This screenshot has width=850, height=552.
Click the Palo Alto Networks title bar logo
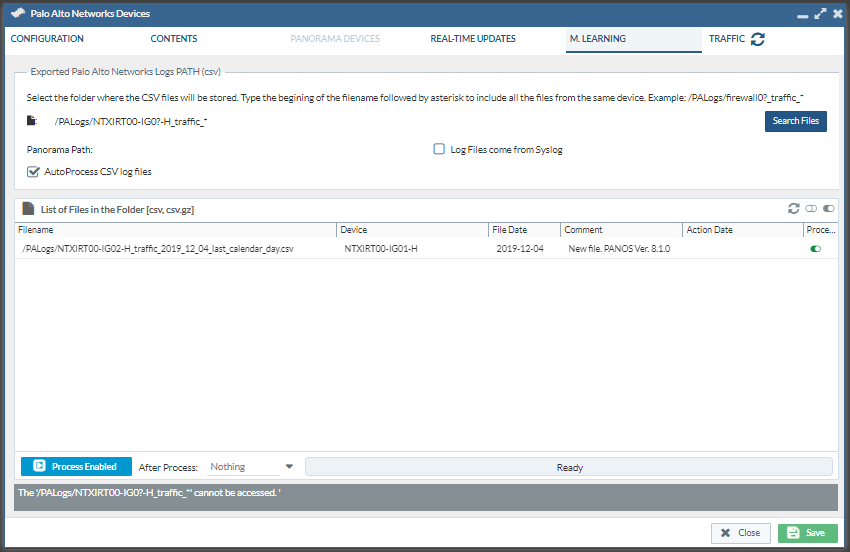pos(17,13)
